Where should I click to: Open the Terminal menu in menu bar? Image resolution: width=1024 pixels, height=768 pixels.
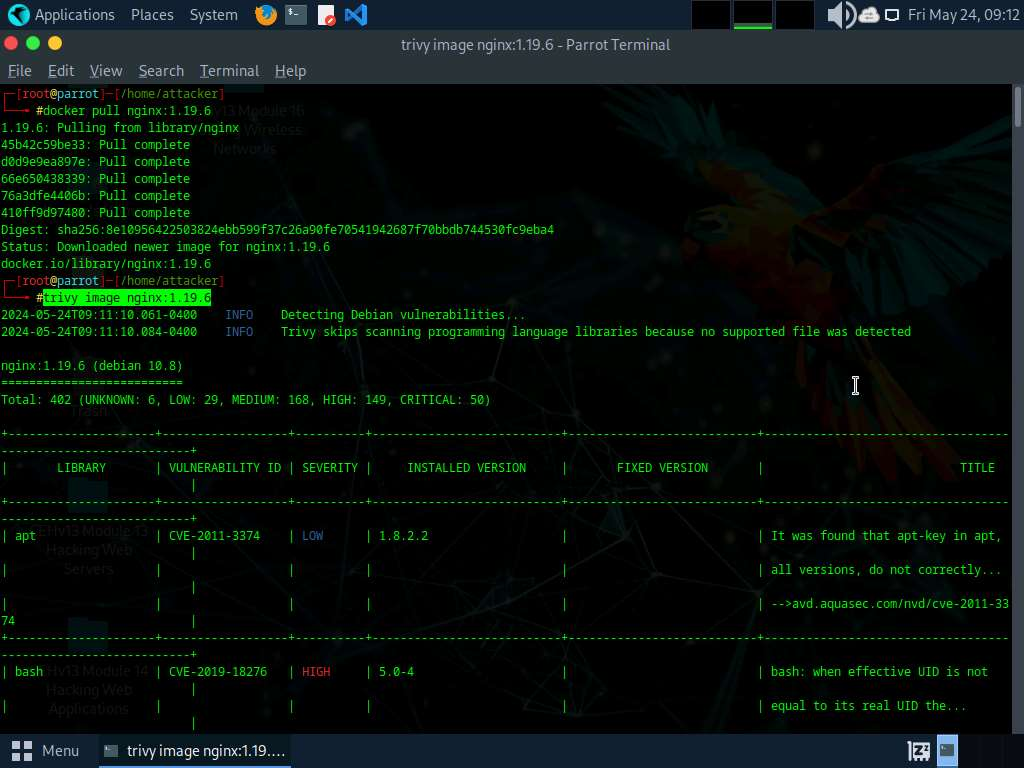[229, 71]
